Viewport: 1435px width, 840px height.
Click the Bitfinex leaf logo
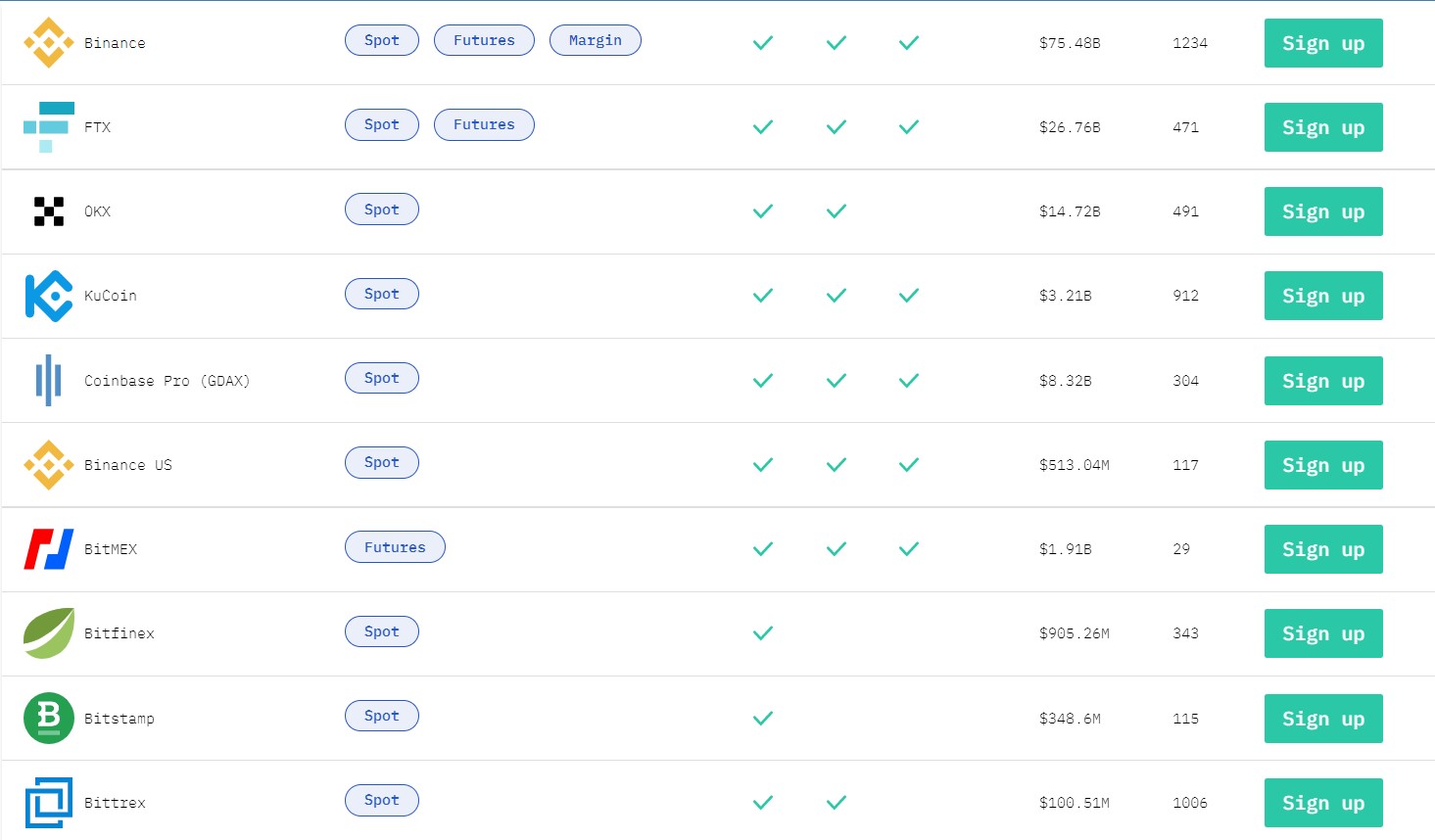tap(49, 633)
